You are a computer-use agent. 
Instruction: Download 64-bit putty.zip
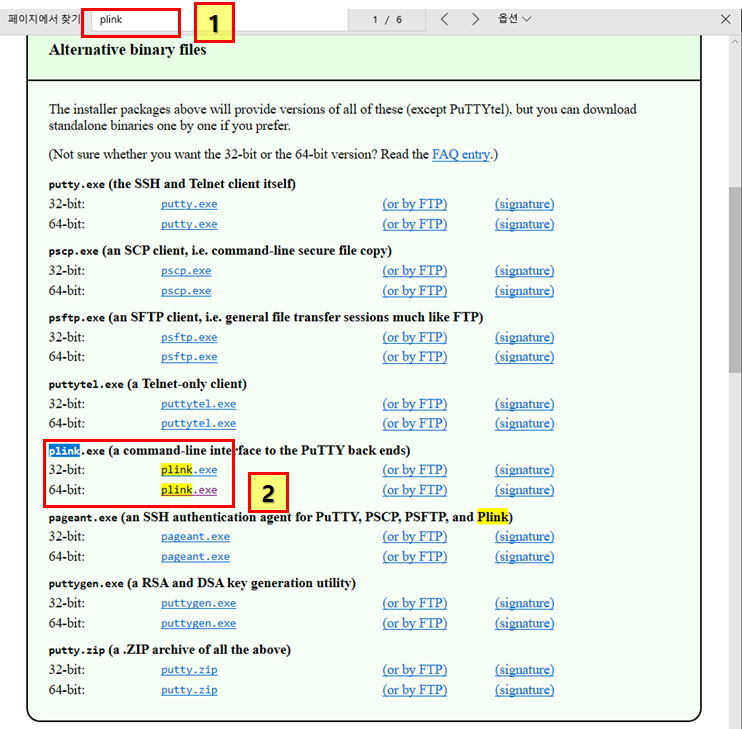tap(189, 690)
